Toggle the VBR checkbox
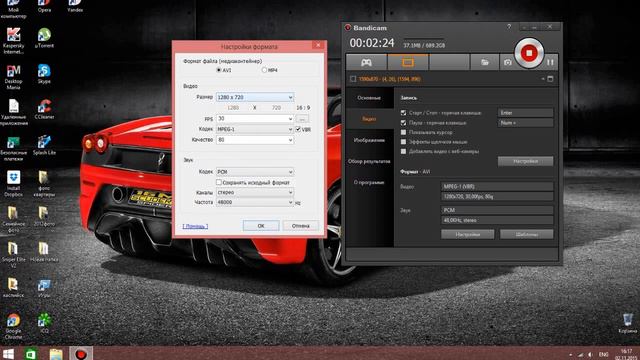 pyautogui.click(x=298, y=129)
